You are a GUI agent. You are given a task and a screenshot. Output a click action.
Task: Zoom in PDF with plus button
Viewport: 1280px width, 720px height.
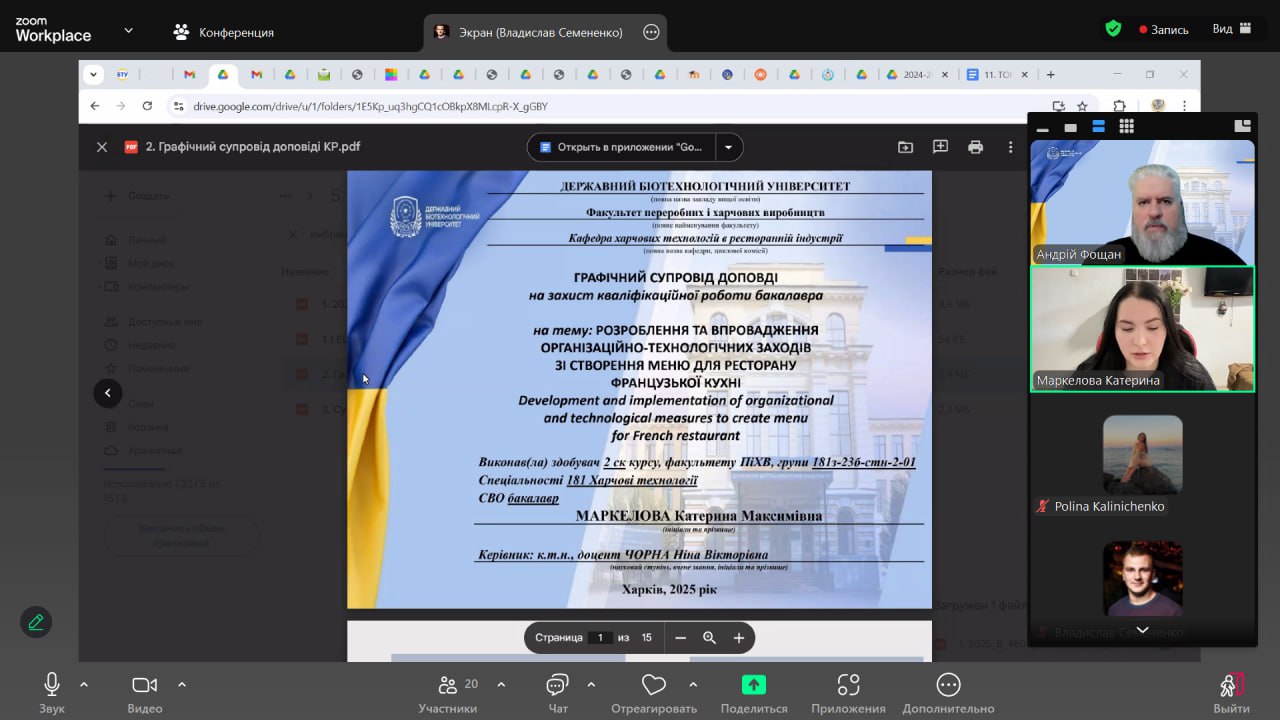[x=739, y=637]
